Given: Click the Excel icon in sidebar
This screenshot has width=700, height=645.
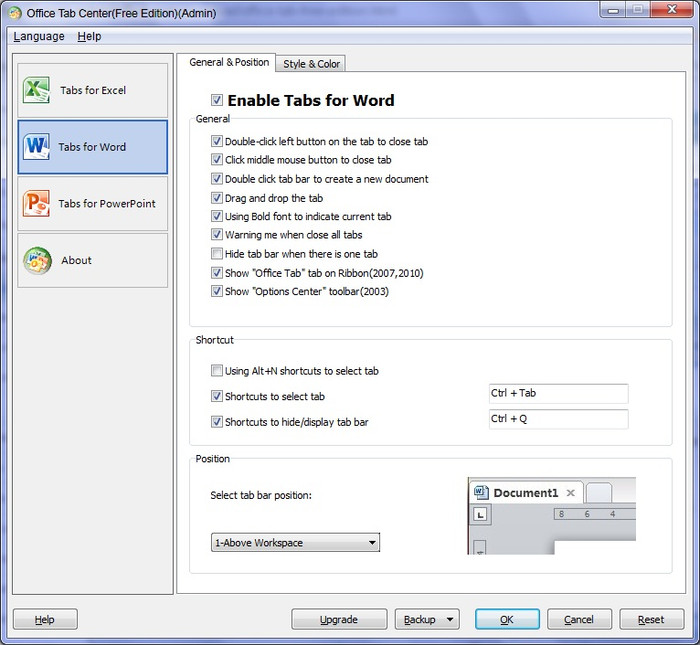Looking at the screenshot, I should (x=37, y=90).
